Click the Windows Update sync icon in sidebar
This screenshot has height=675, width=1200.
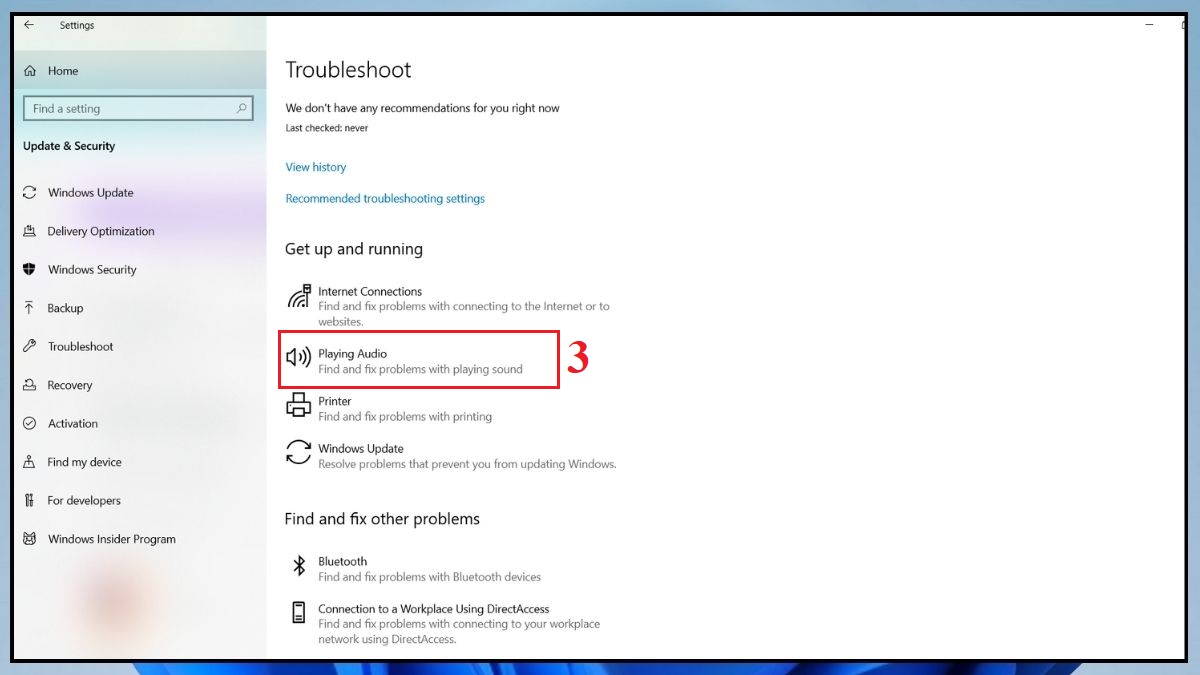coord(30,193)
